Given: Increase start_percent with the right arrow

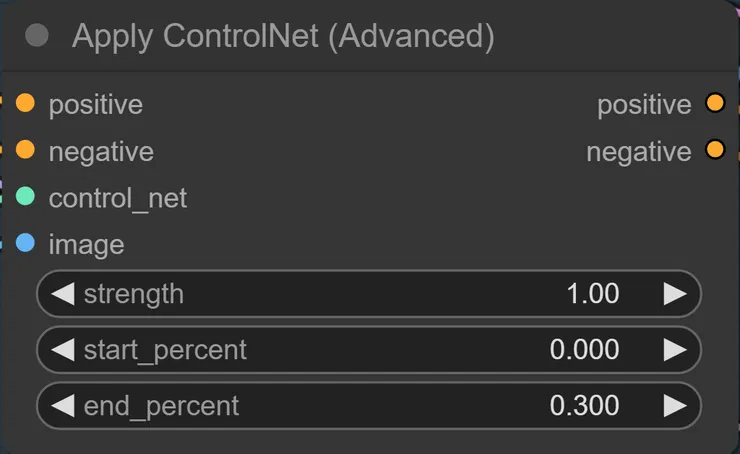Looking at the screenshot, I should (675, 349).
